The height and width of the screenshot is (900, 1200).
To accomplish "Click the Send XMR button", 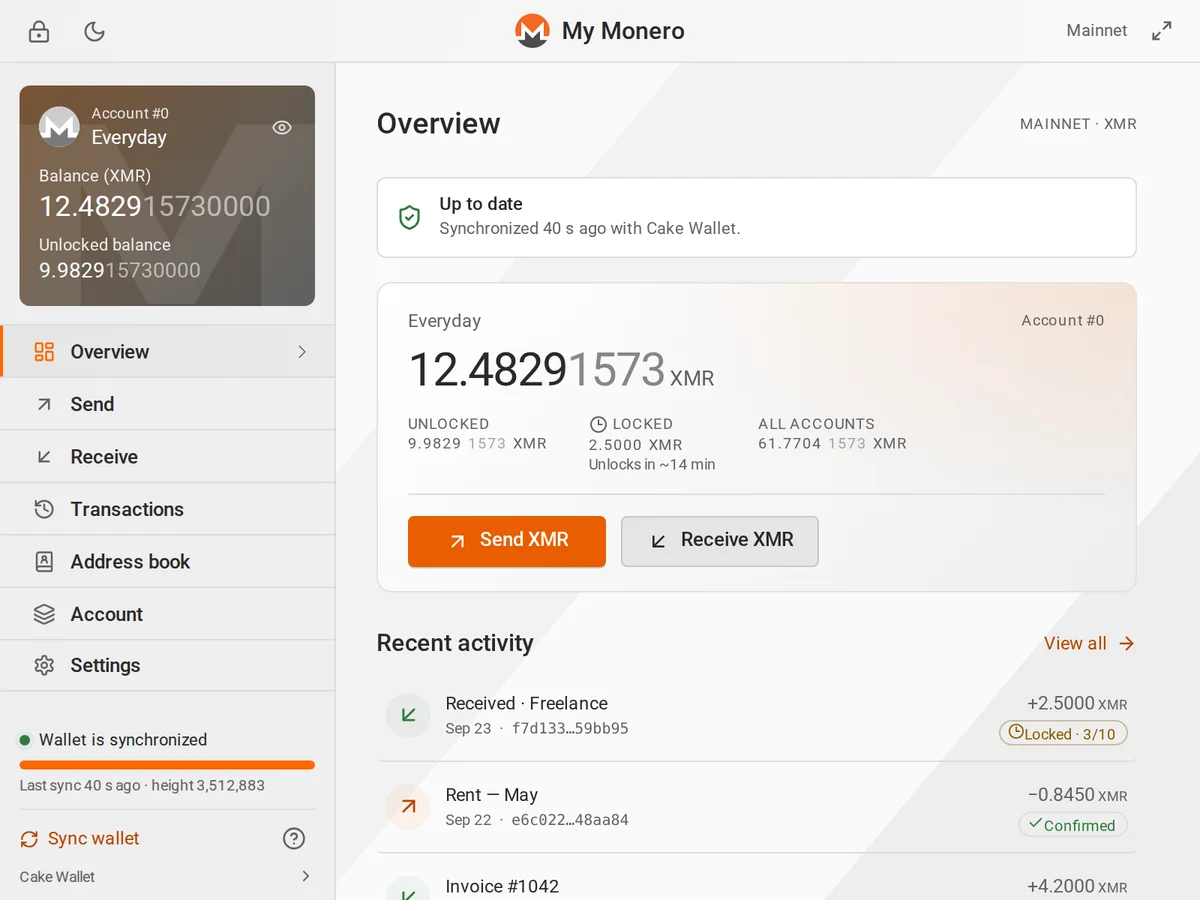I will tap(507, 541).
